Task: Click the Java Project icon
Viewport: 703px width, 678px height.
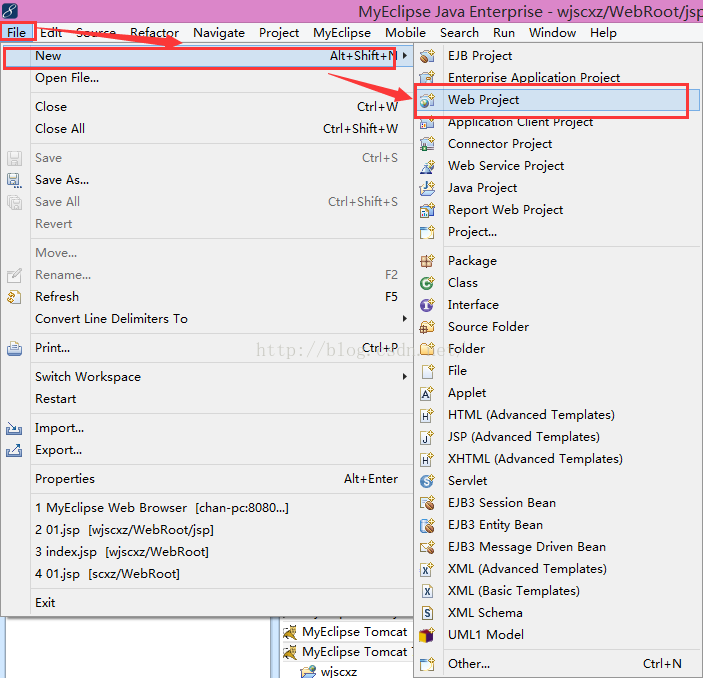Action: pos(427,188)
